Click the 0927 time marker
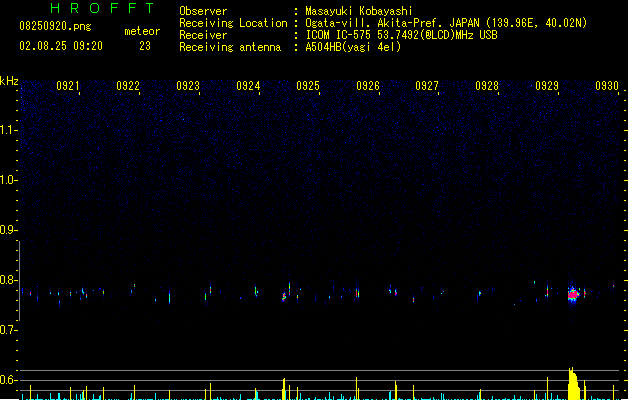Screen dimensions: 629x400 click(427, 86)
